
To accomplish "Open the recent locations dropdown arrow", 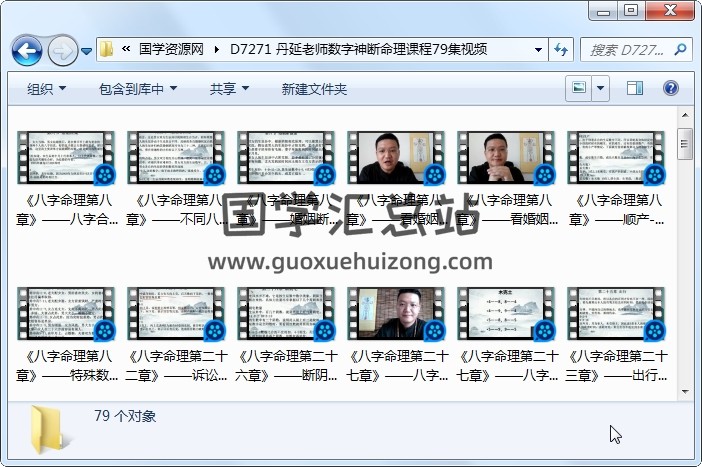I will (x=86, y=51).
